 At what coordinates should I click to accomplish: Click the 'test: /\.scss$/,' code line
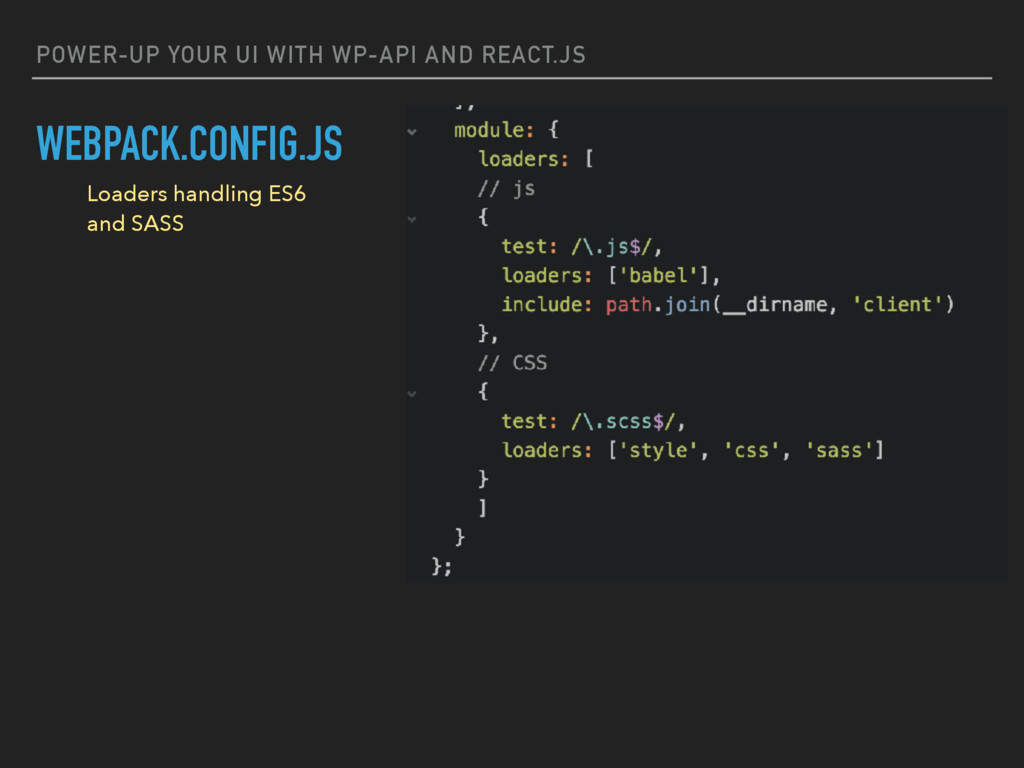point(593,421)
